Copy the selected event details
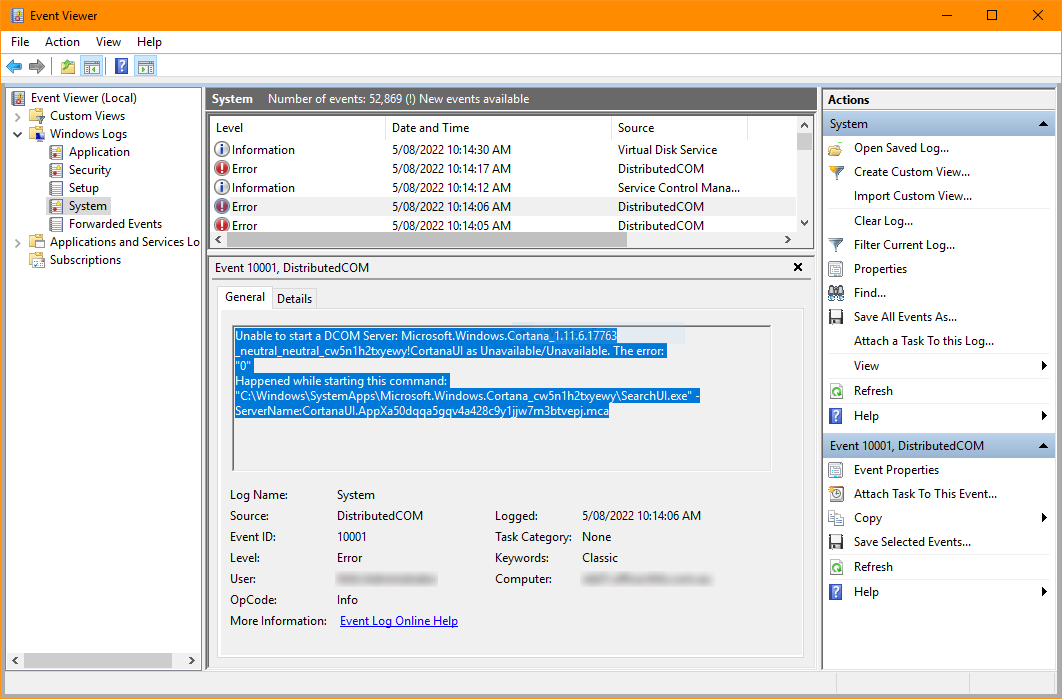The height and width of the screenshot is (699, 1062). [866, 517]
